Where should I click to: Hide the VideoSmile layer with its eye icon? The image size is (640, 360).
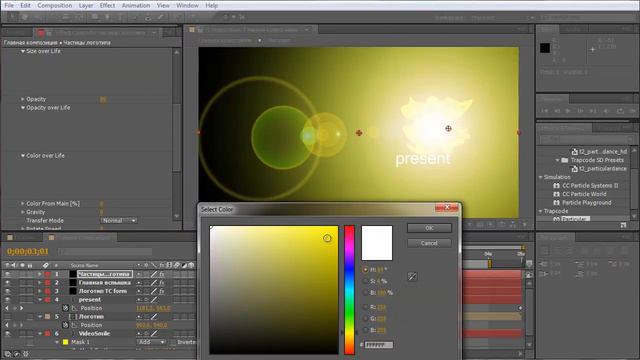click(x=7, y=333)
